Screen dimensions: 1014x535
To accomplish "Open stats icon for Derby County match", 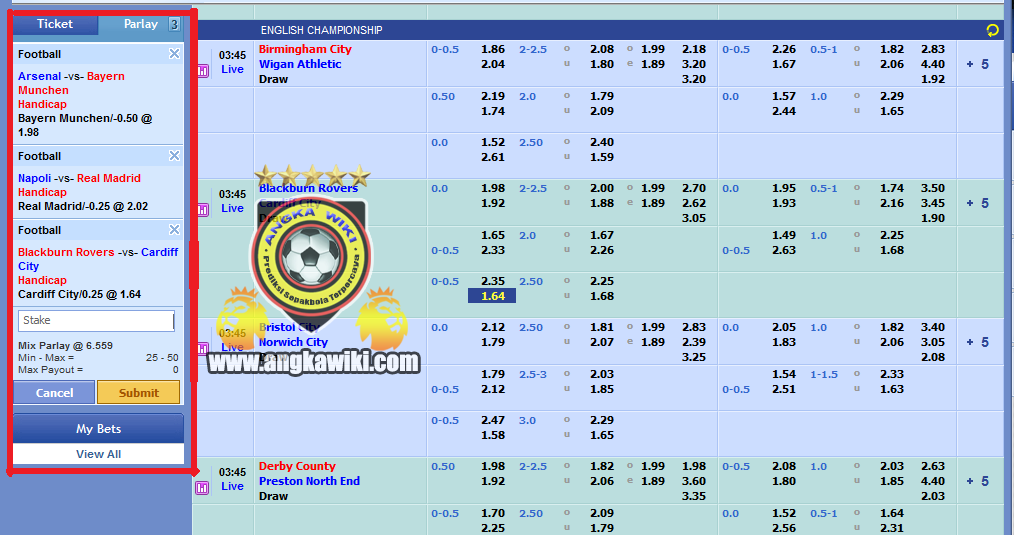I will pyautogui.click(x=202, y=488).
